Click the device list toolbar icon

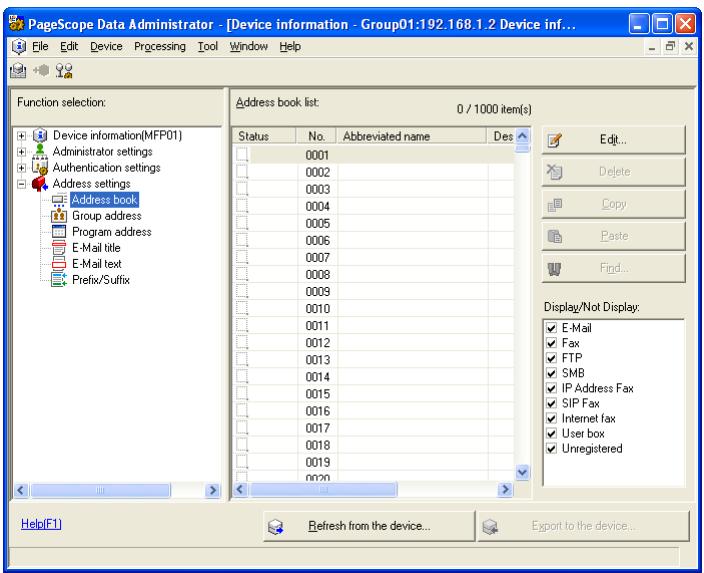click(18, 71)
